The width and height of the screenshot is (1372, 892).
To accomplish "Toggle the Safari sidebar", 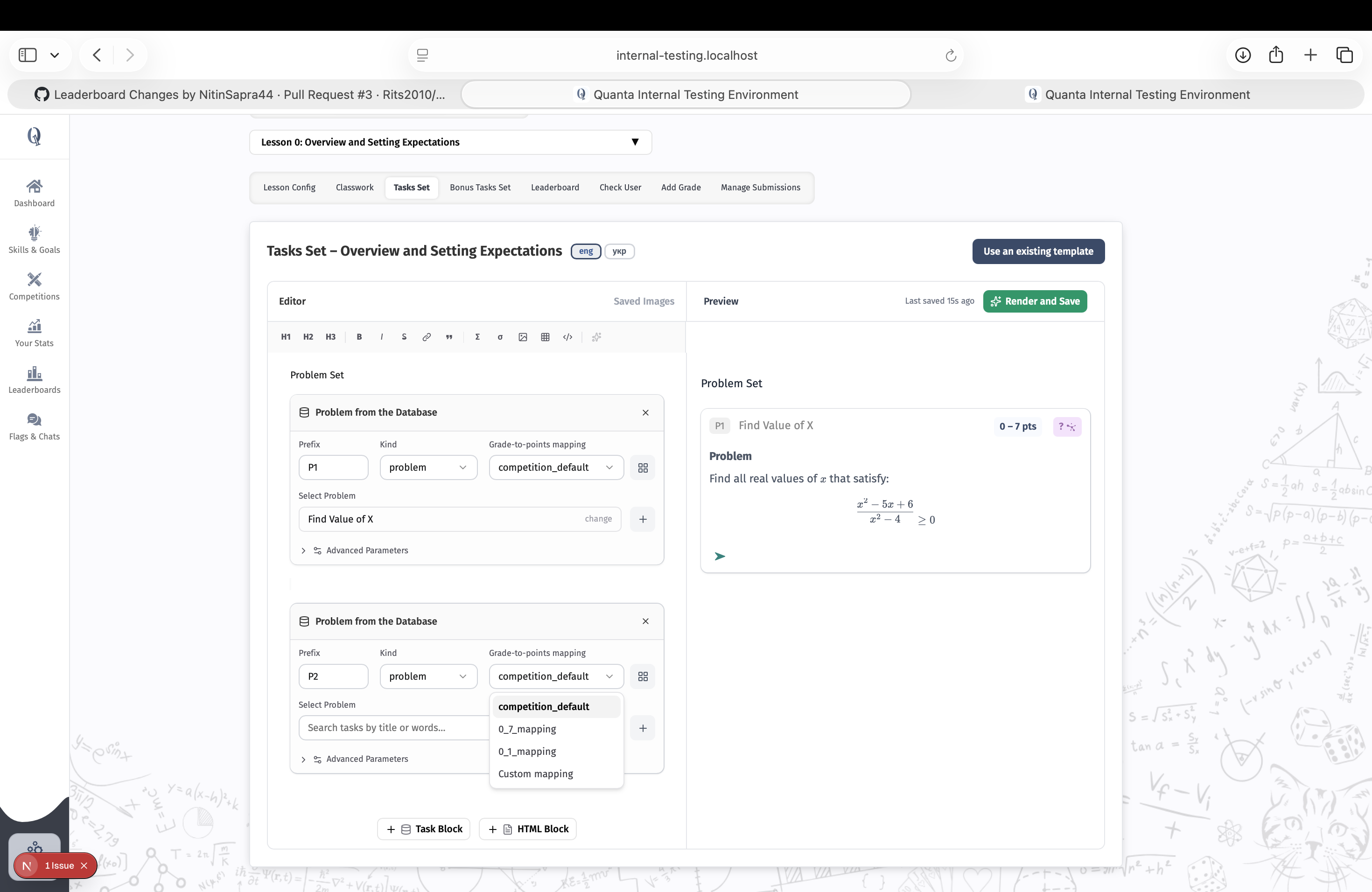I will click(28, 56).
